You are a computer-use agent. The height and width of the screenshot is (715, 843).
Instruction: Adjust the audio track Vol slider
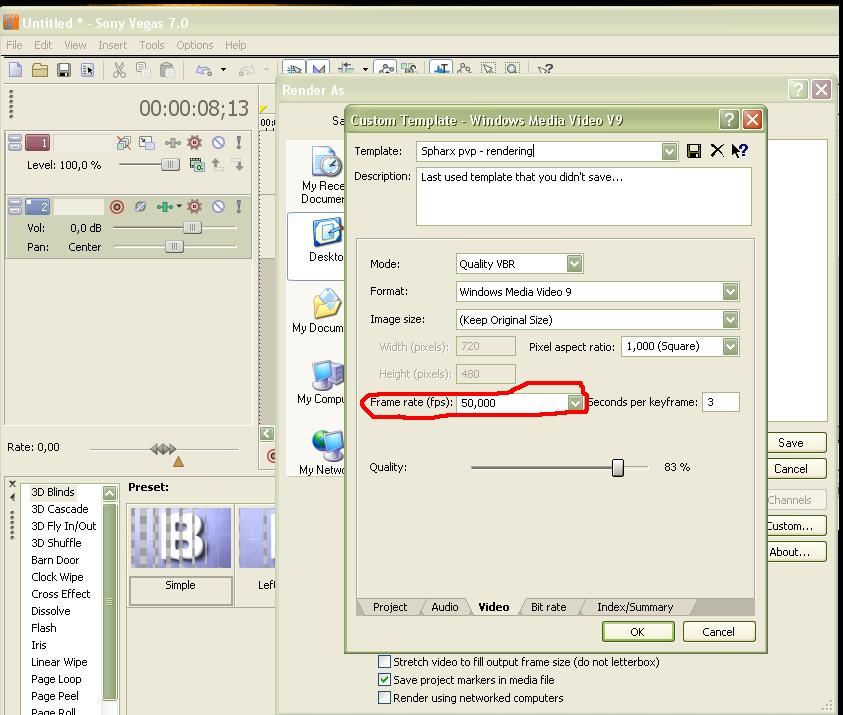[192, 227]
